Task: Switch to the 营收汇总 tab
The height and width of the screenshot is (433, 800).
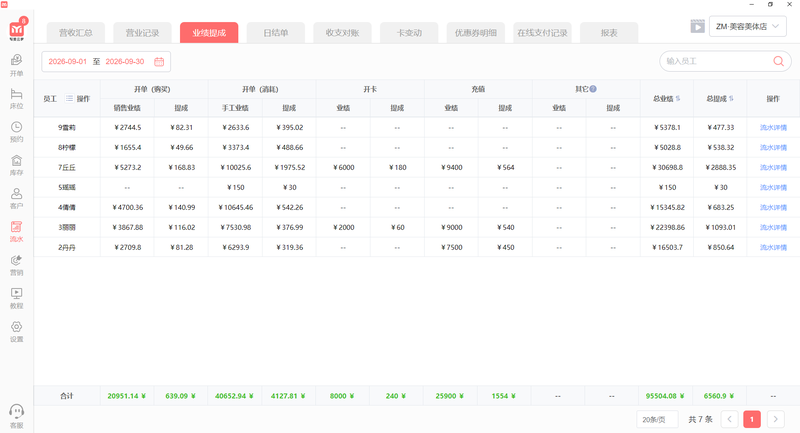Action: (76, 33)
